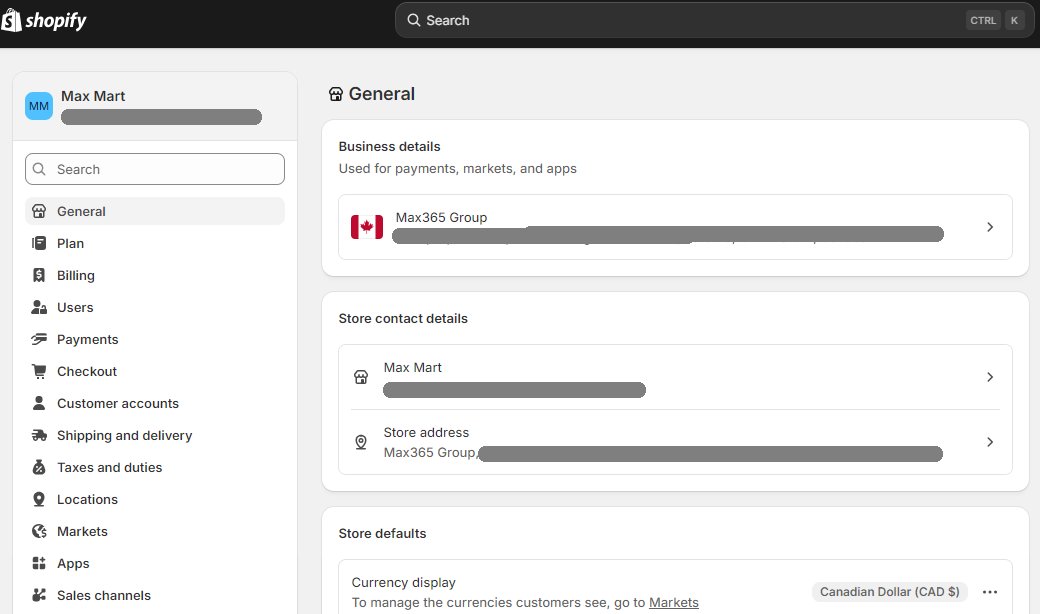
Task: Open Max Mart contact details chevron
Action: click(x=989, y=377)
